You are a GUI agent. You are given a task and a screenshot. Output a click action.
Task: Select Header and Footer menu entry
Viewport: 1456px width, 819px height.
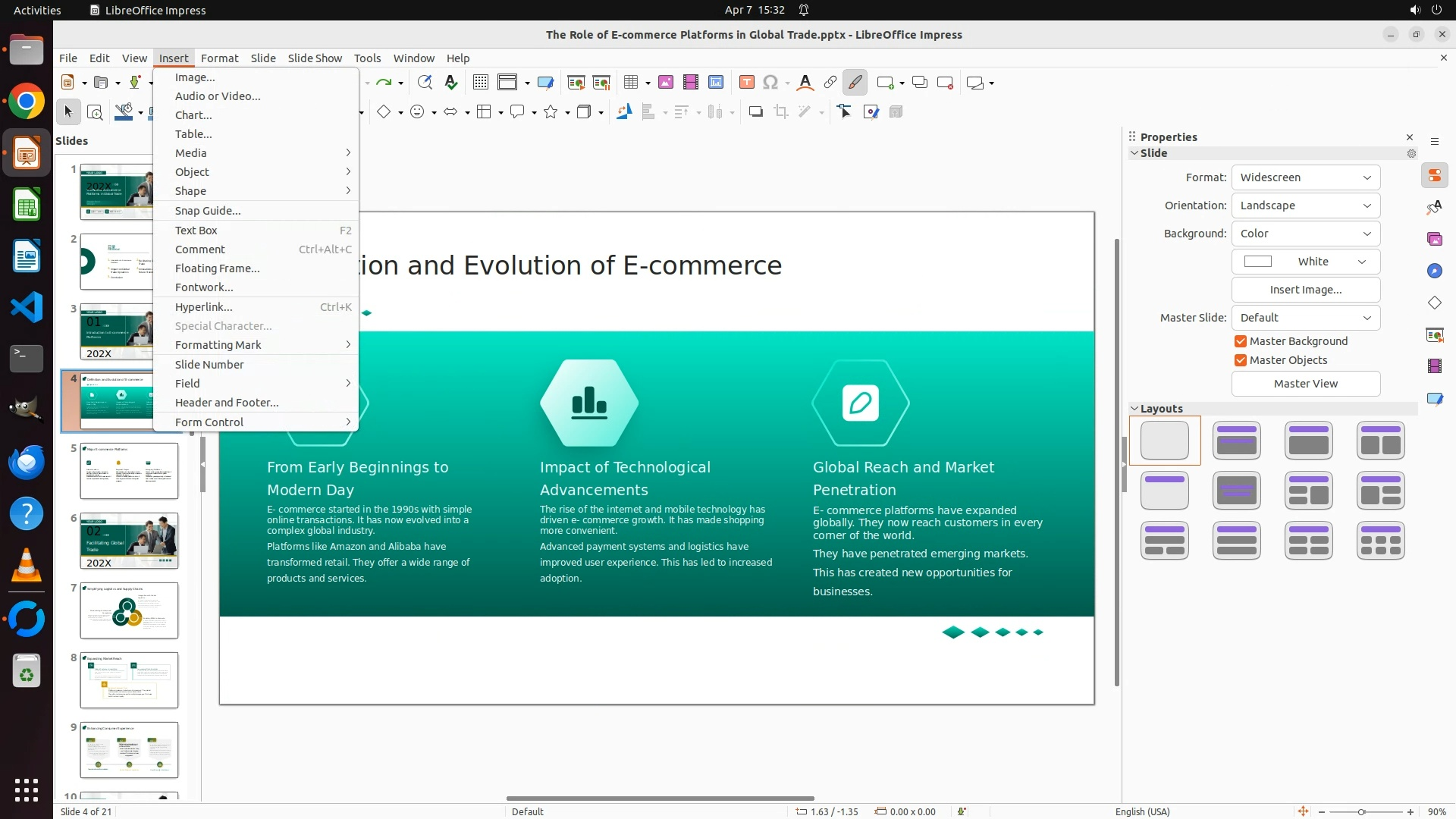coord(227,403)
